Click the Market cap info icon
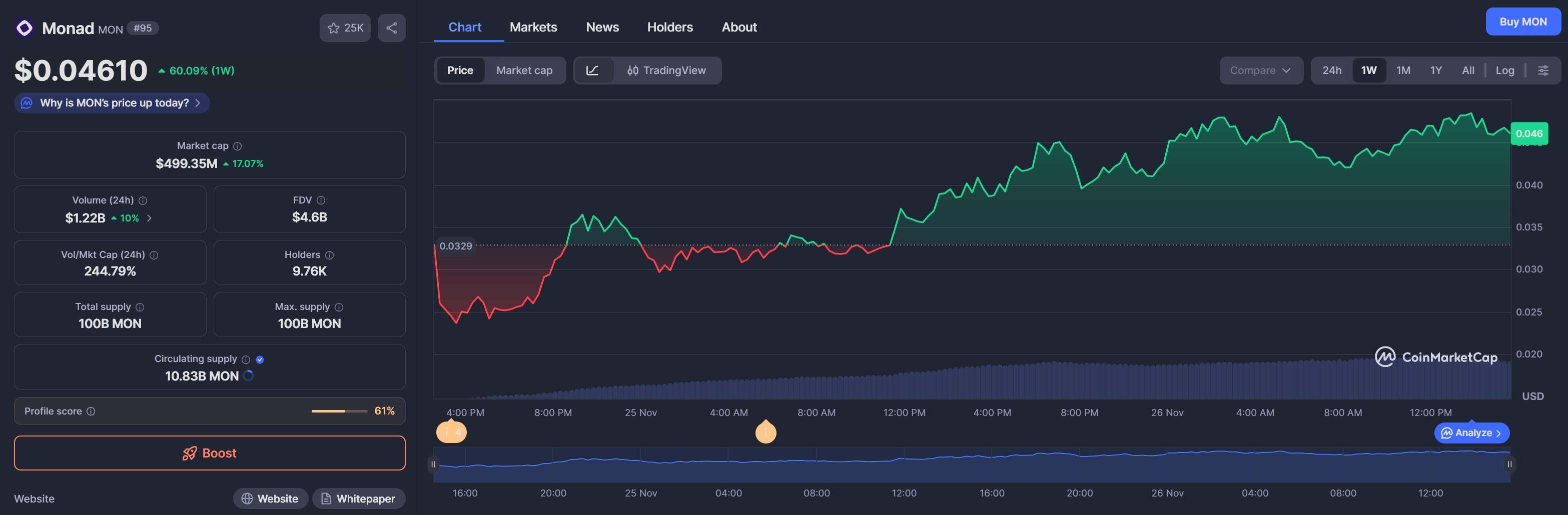This screenshot has width=1568, height=515. pyautogui.click(x=237, y=146)
